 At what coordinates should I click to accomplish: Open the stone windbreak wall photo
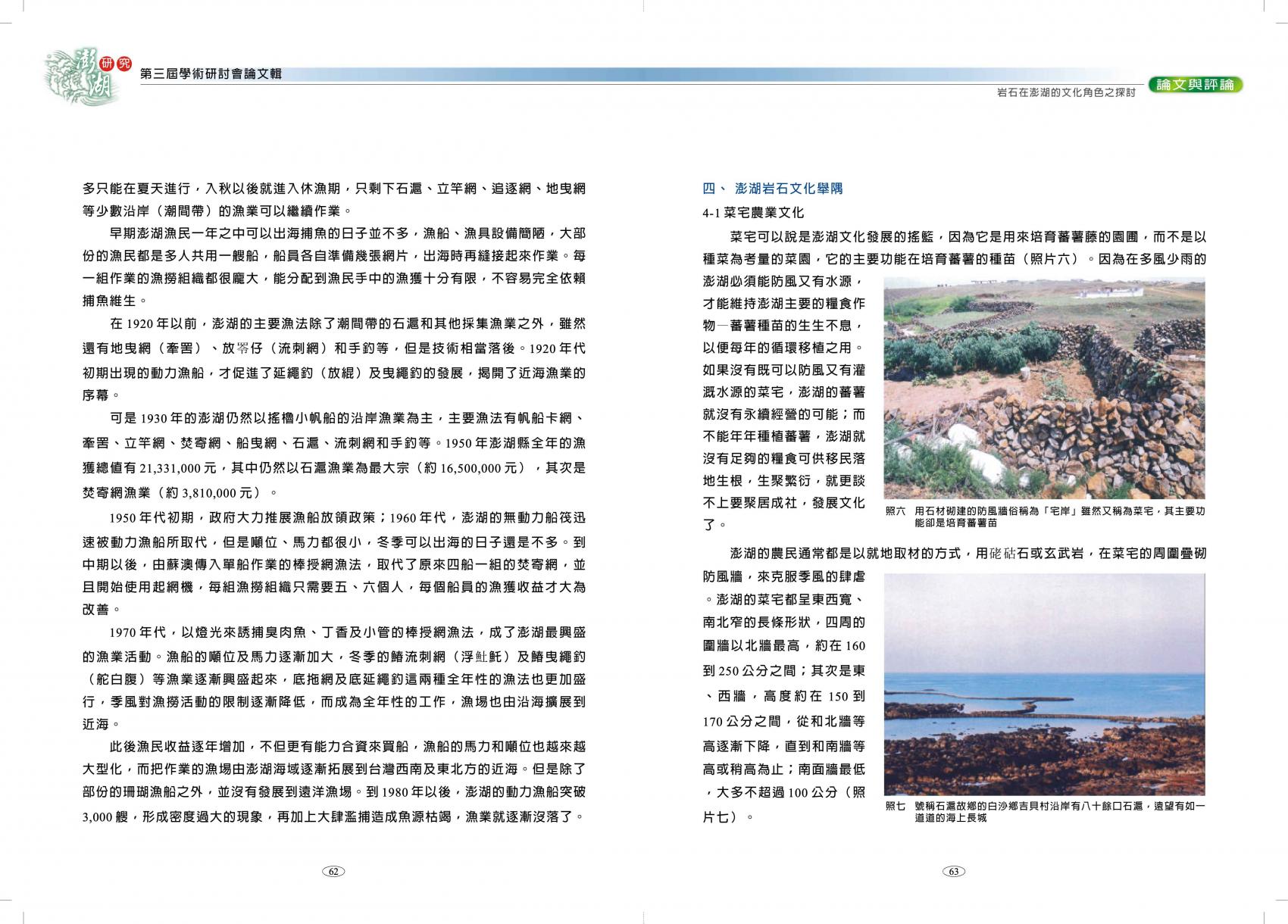(x=1044, y=388)
